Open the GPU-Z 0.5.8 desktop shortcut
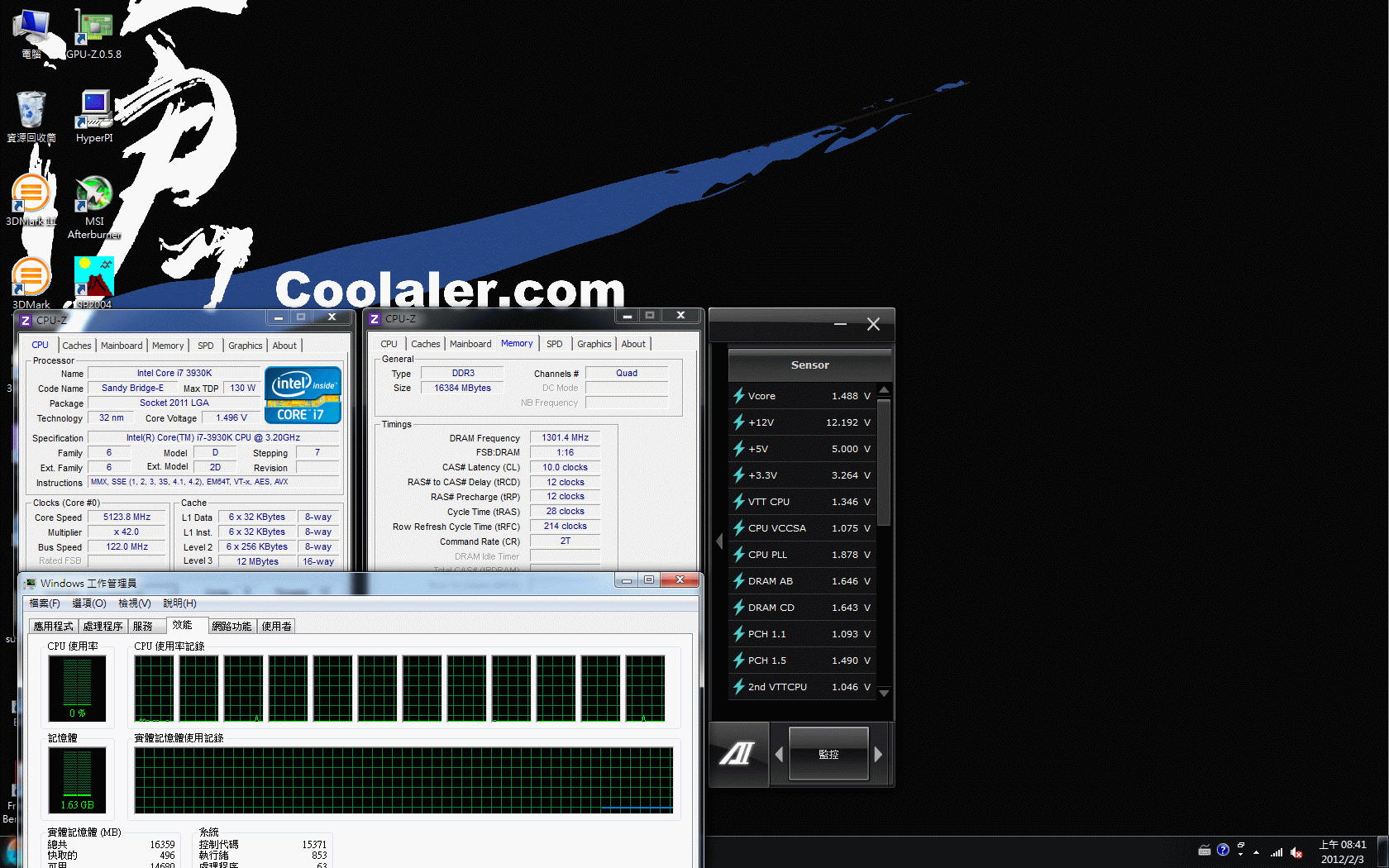Viewport: 1389px width, 868px height. click(94, 33)
